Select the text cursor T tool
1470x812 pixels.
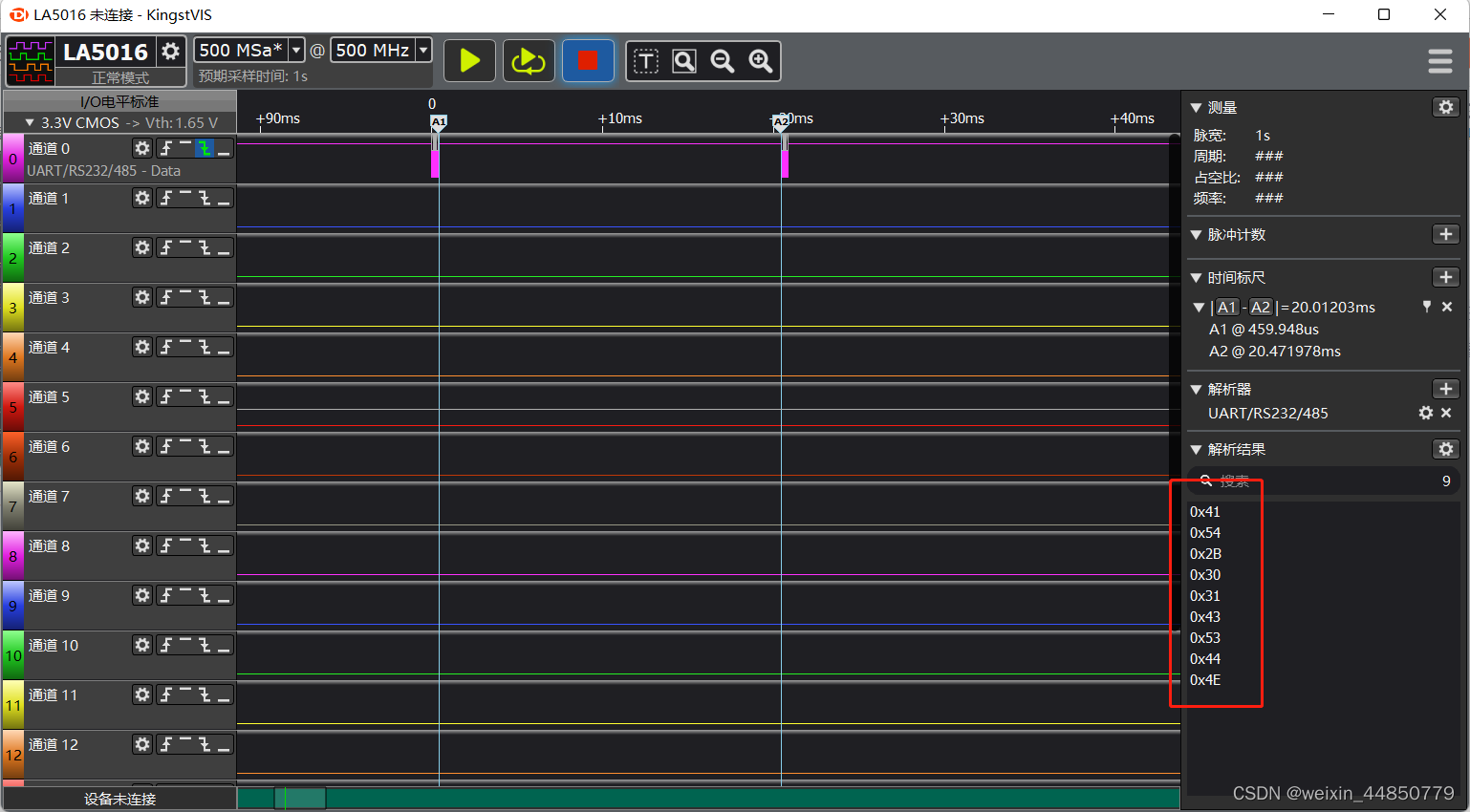pyautogui.click(x=646, y=61)
